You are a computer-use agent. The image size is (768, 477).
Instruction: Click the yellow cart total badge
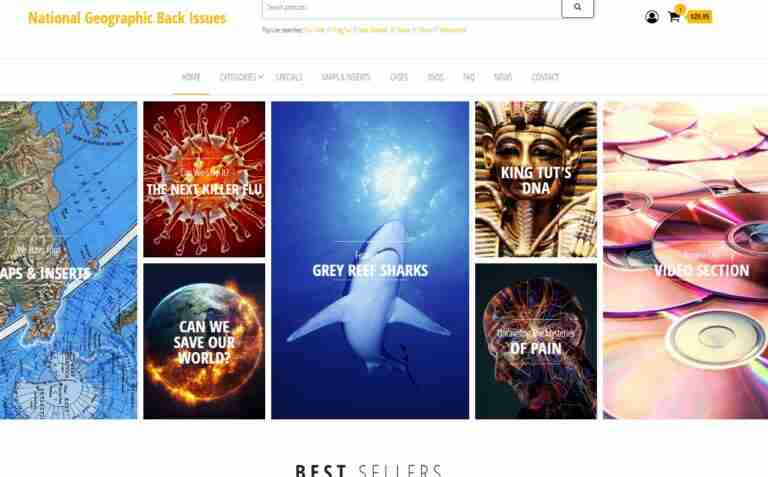click(699, 17)
